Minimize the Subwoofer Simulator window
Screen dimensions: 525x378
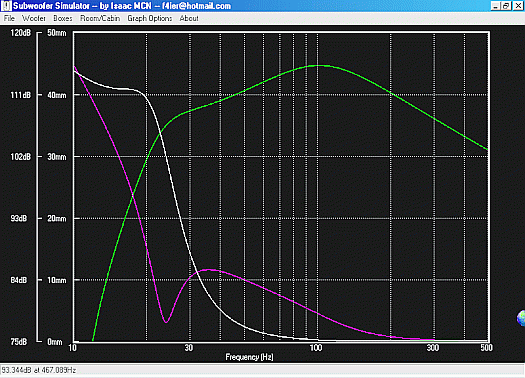[x=496, y=6]
